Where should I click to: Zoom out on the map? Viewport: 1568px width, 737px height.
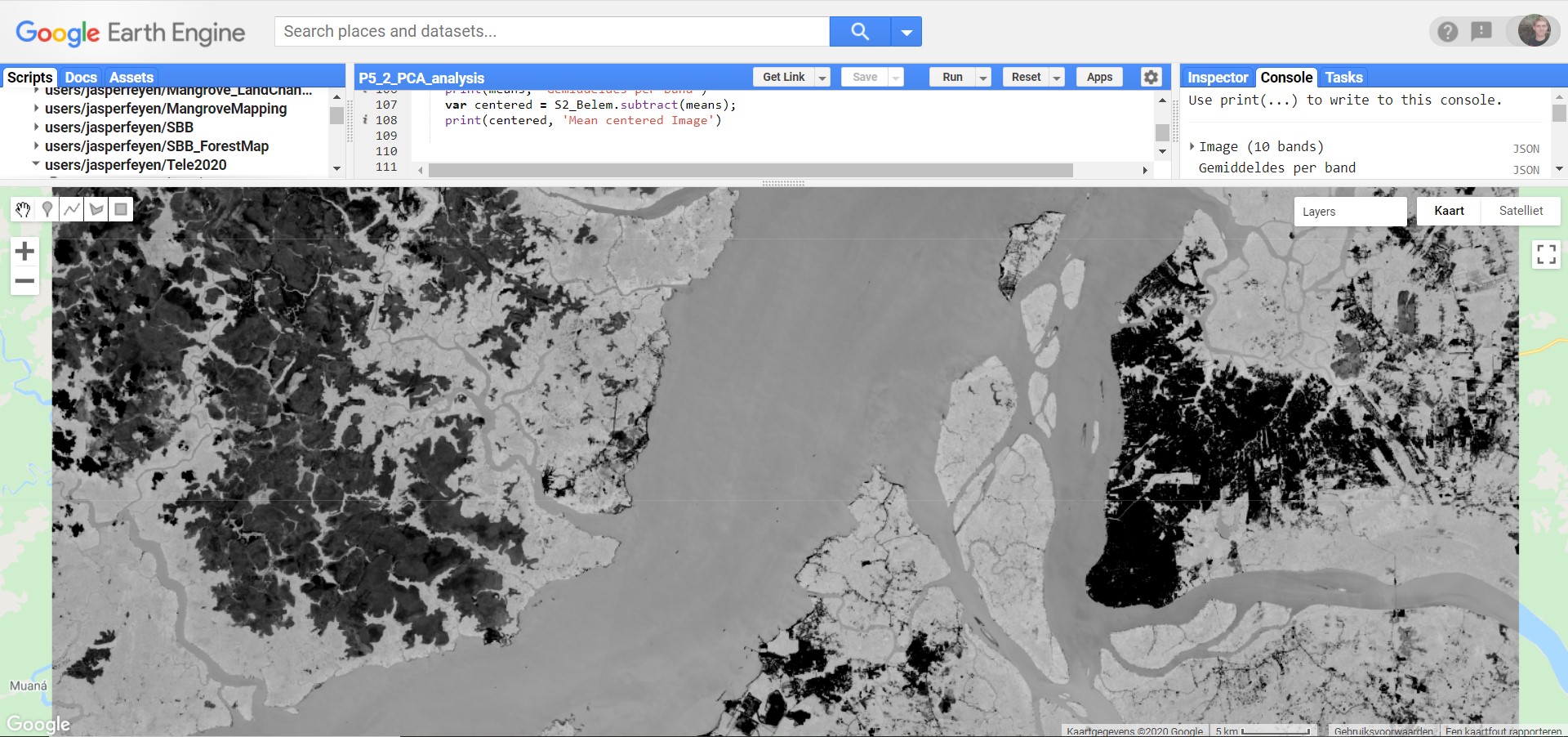click(24, 281)
